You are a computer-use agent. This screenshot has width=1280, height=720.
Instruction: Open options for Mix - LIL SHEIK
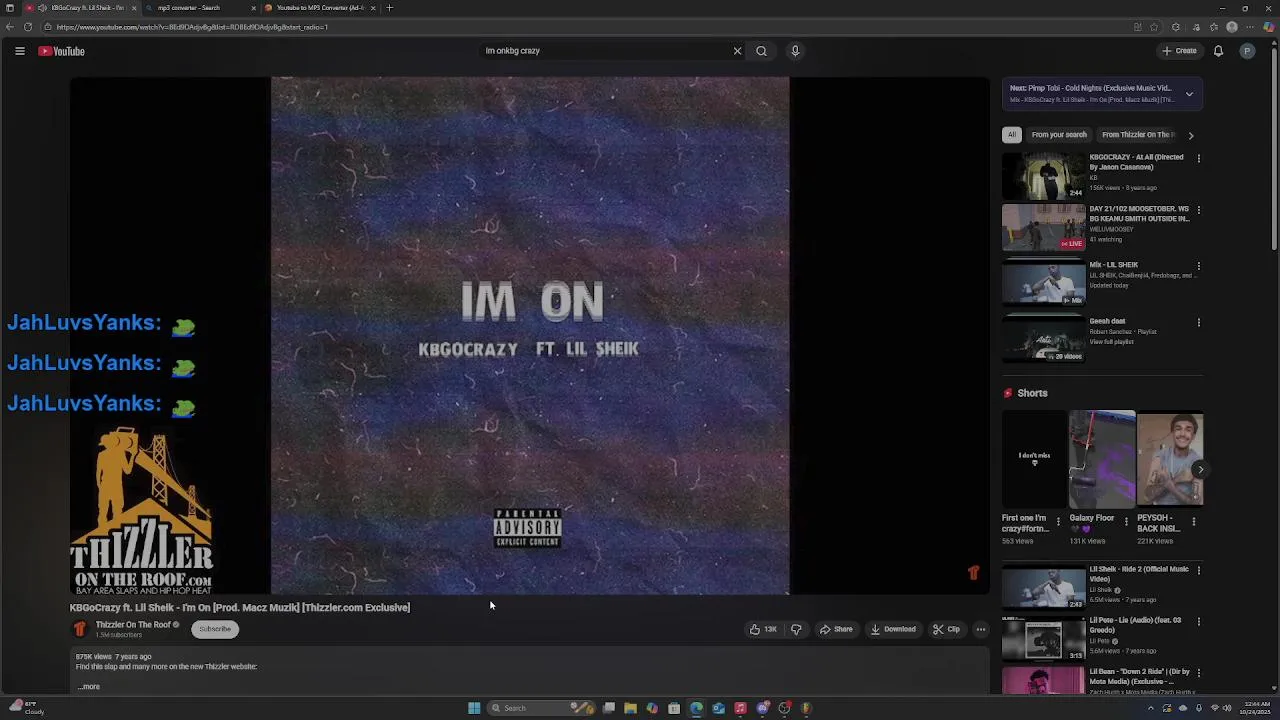click(x=1198, y=266)
